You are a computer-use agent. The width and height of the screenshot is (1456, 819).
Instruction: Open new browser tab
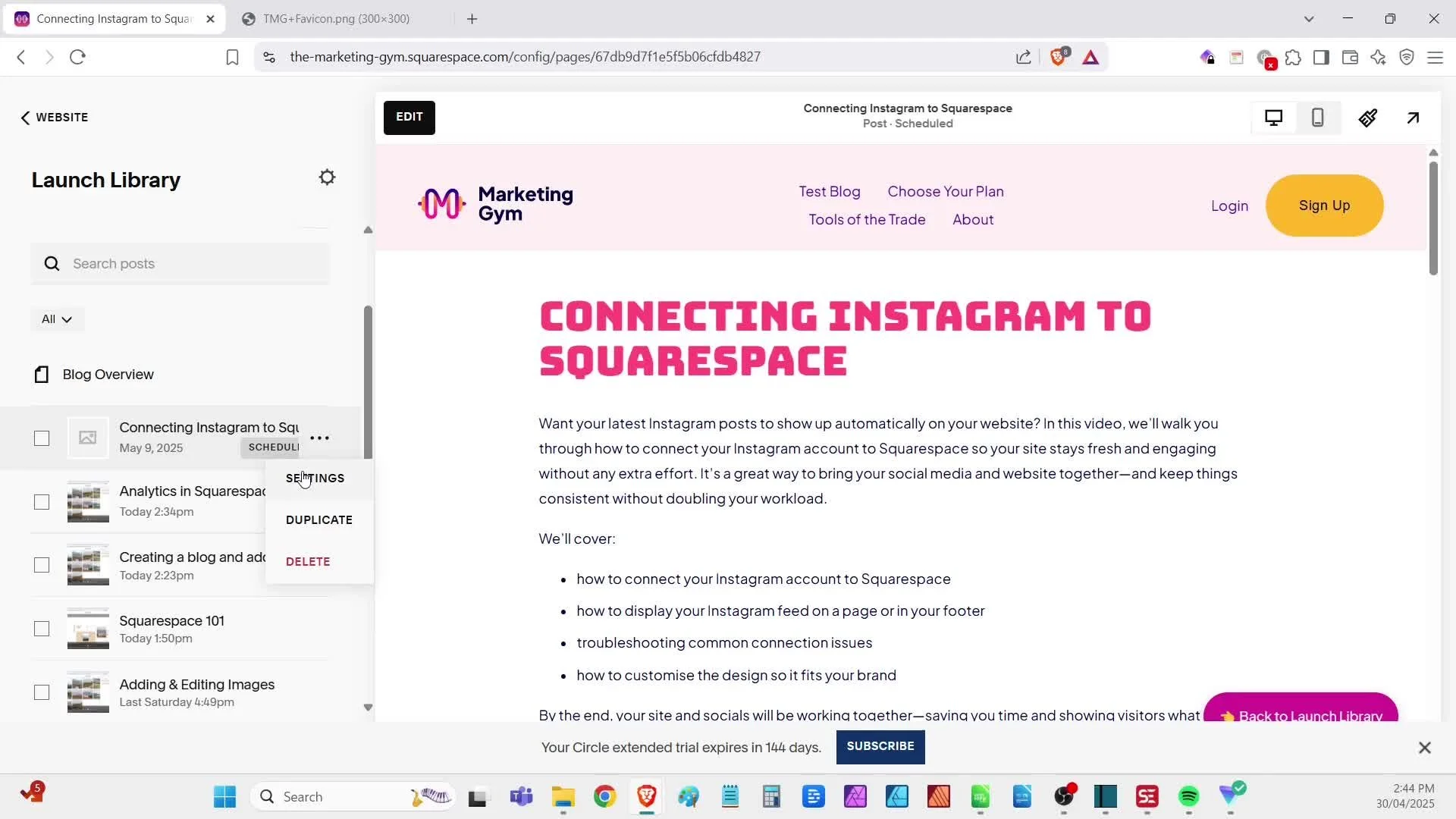pyautogui.click(x=472, y=19)
